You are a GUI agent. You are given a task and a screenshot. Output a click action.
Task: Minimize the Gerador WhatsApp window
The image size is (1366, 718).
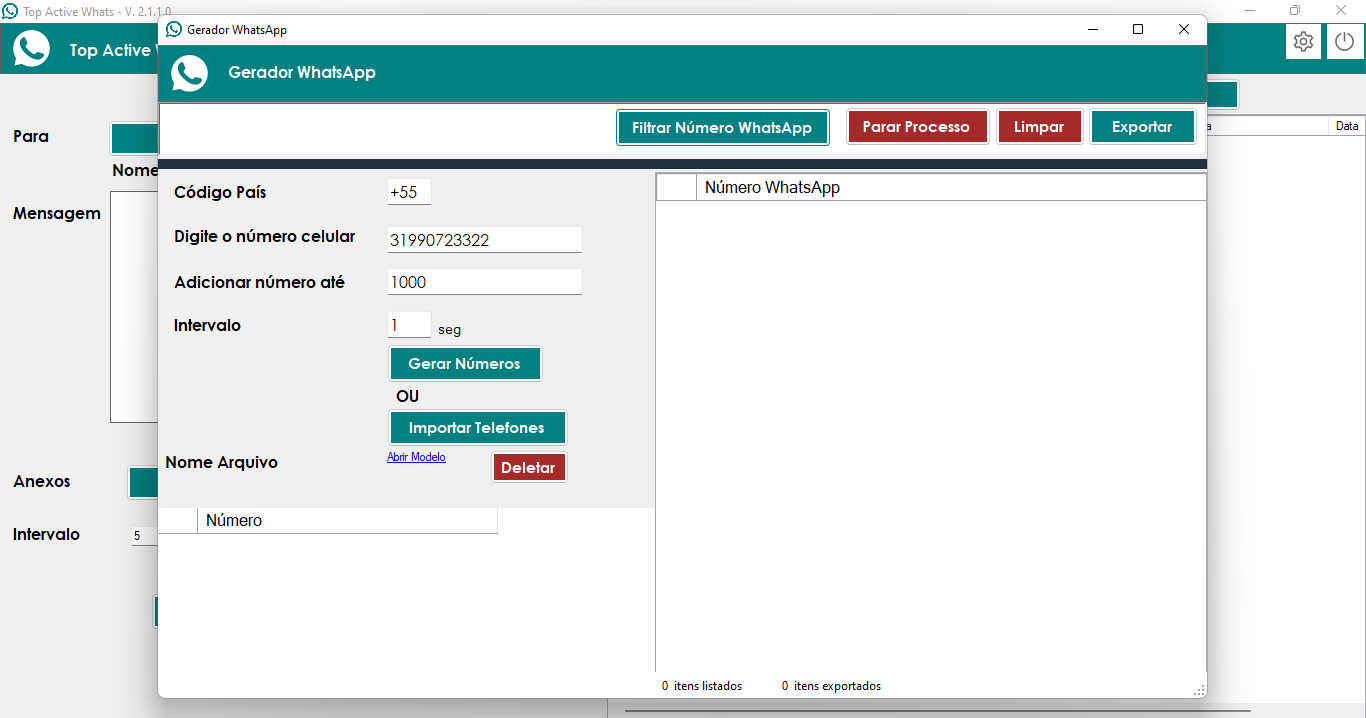(x=1092, y=29)
